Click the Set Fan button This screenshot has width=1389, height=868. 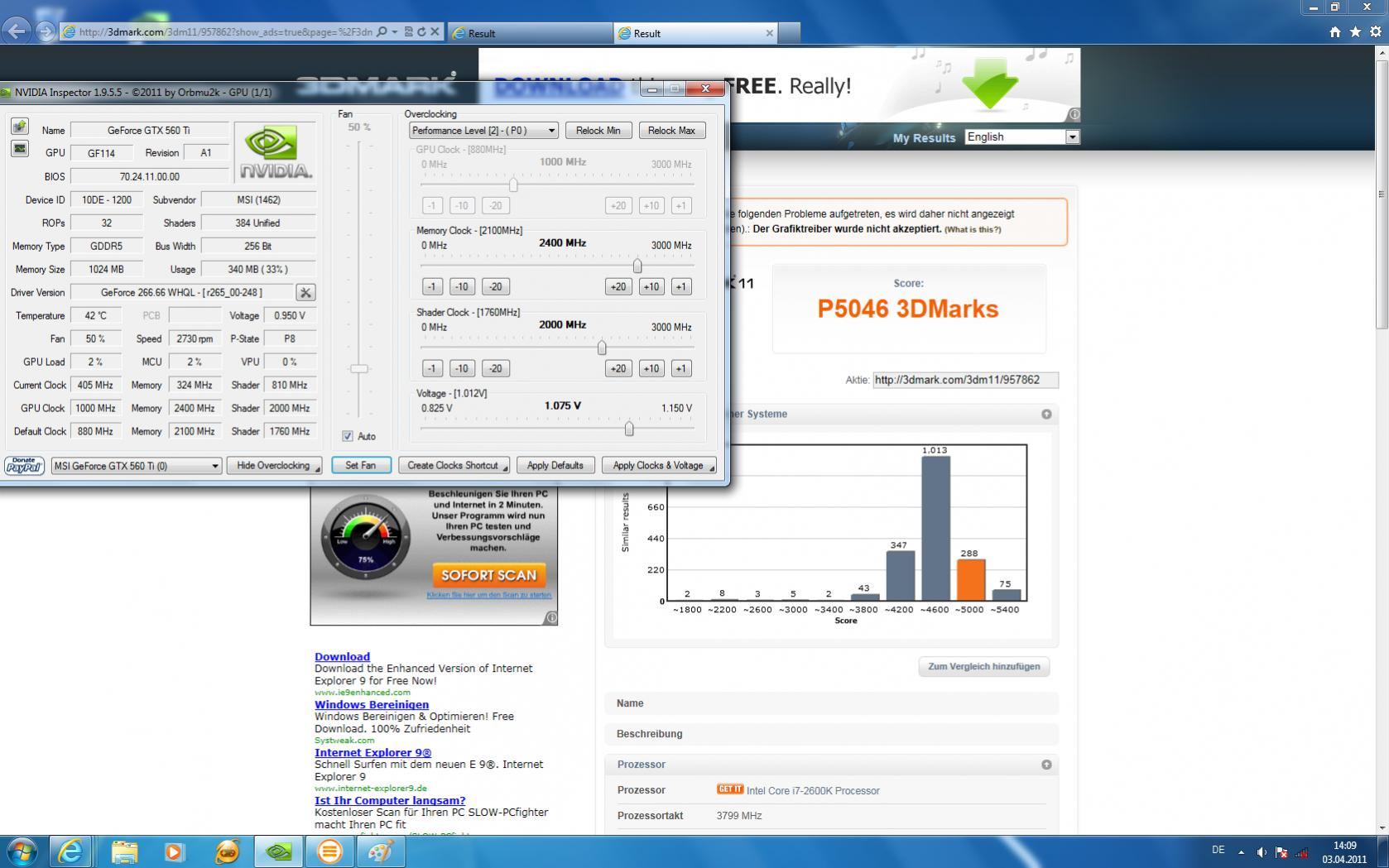[361, 466]
